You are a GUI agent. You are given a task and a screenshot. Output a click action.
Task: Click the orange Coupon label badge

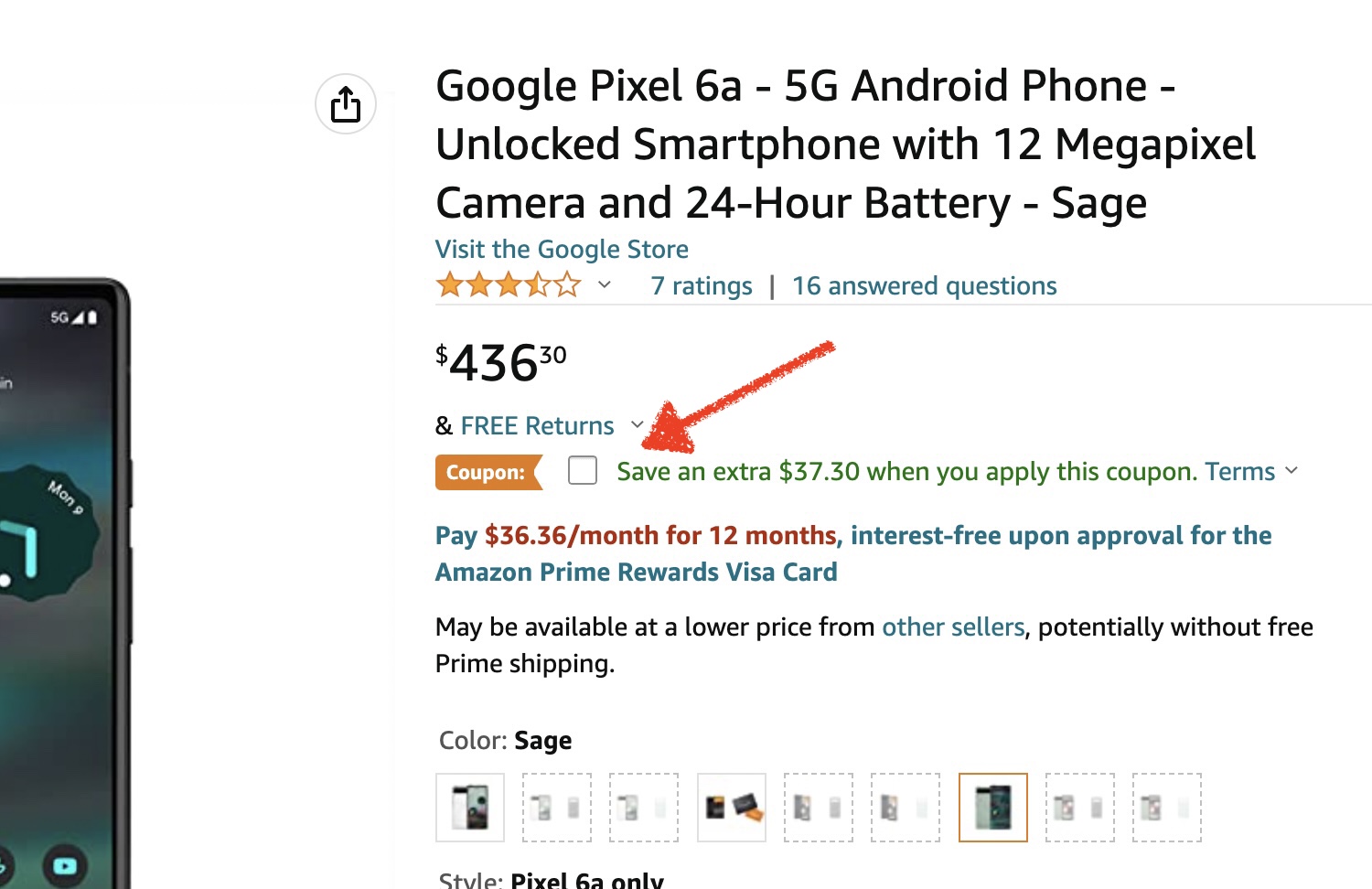487,472
